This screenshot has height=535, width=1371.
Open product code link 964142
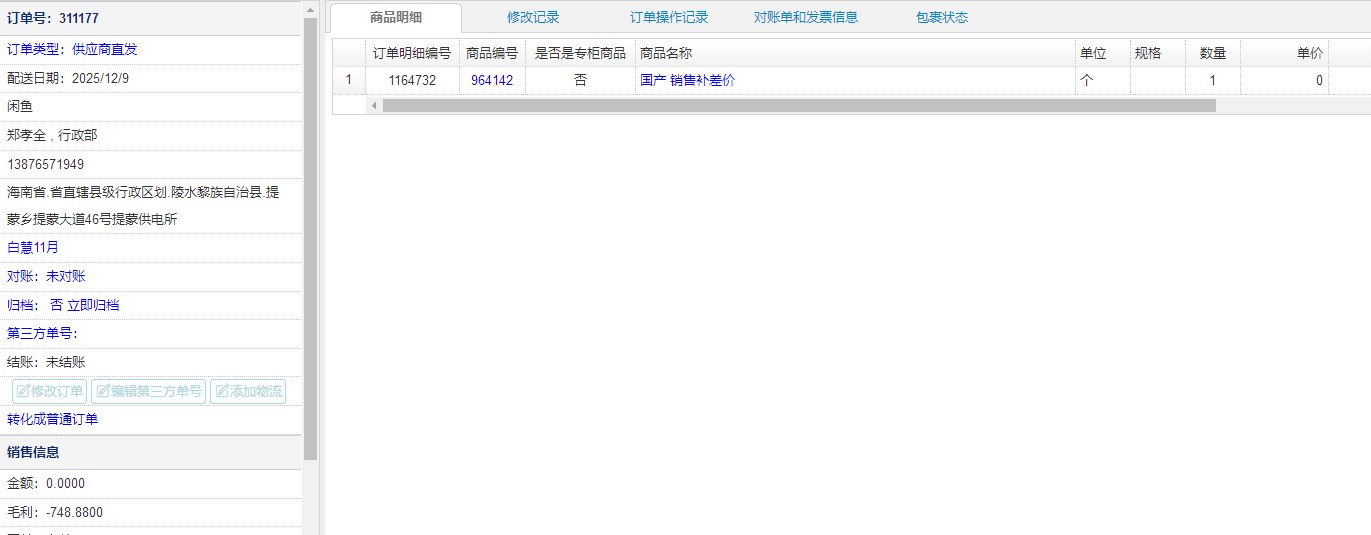(x=491, y=80)
